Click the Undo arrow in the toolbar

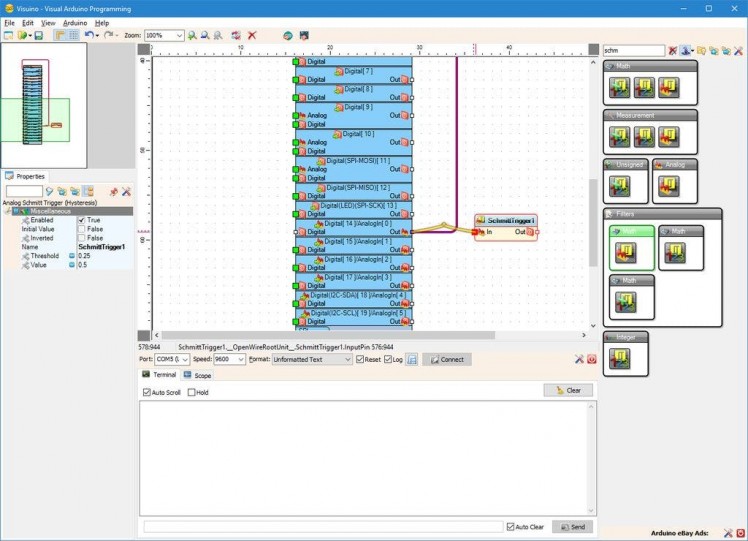(89, 35)
